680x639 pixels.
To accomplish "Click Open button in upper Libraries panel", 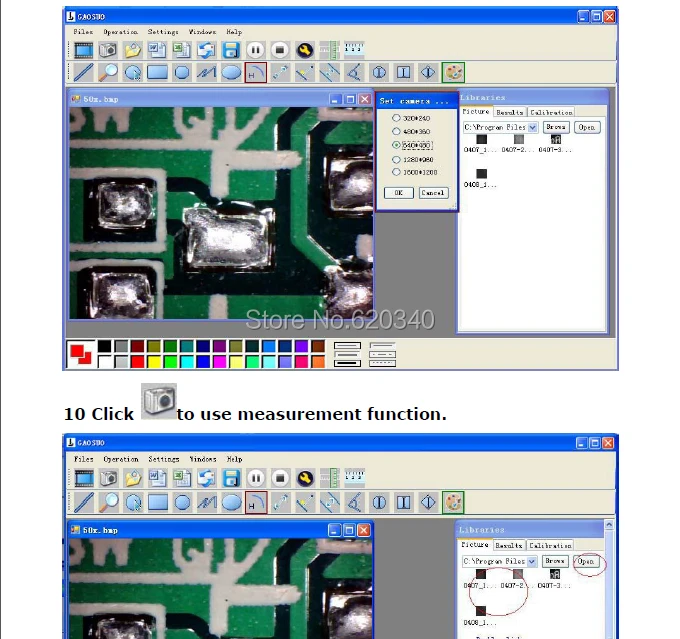I will tap(587, 127).
